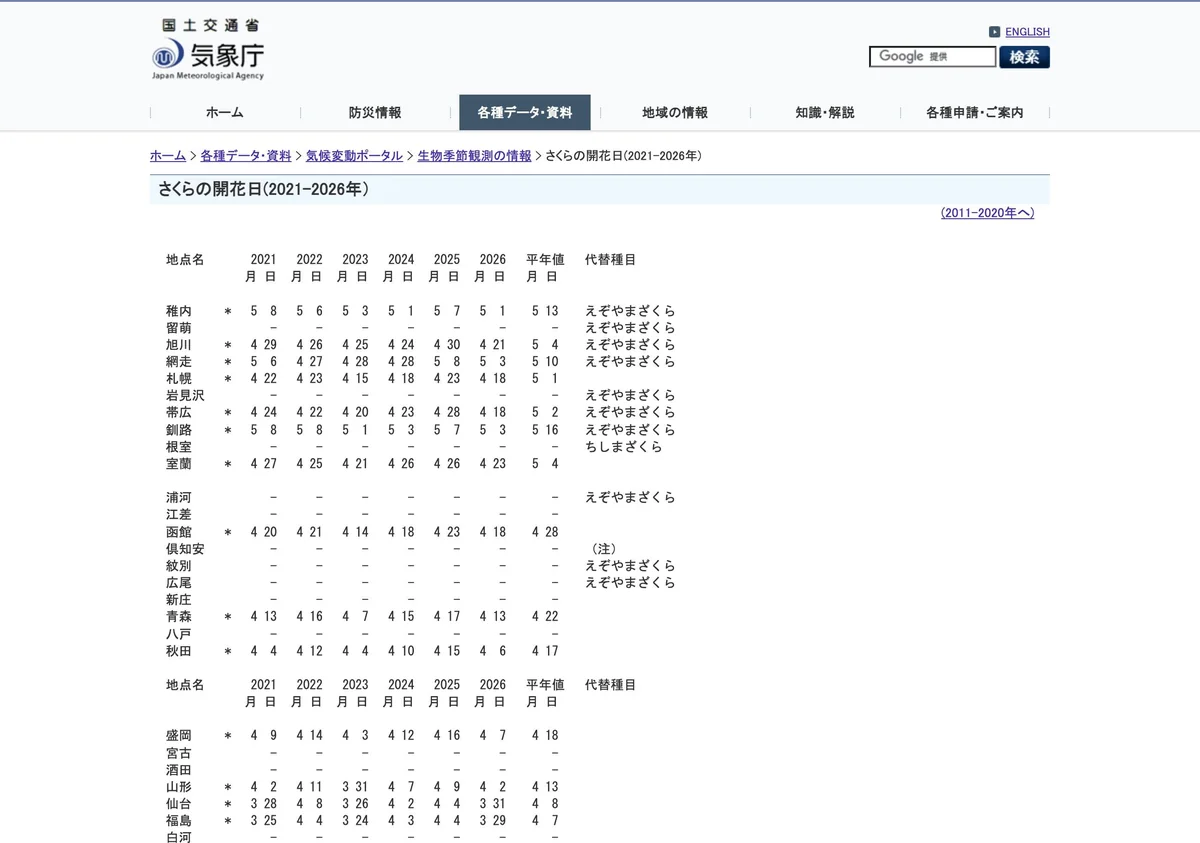This screenshot has height=843, width=1200.
Task: Click the 酒田 row label
Action: coord(179,770)
